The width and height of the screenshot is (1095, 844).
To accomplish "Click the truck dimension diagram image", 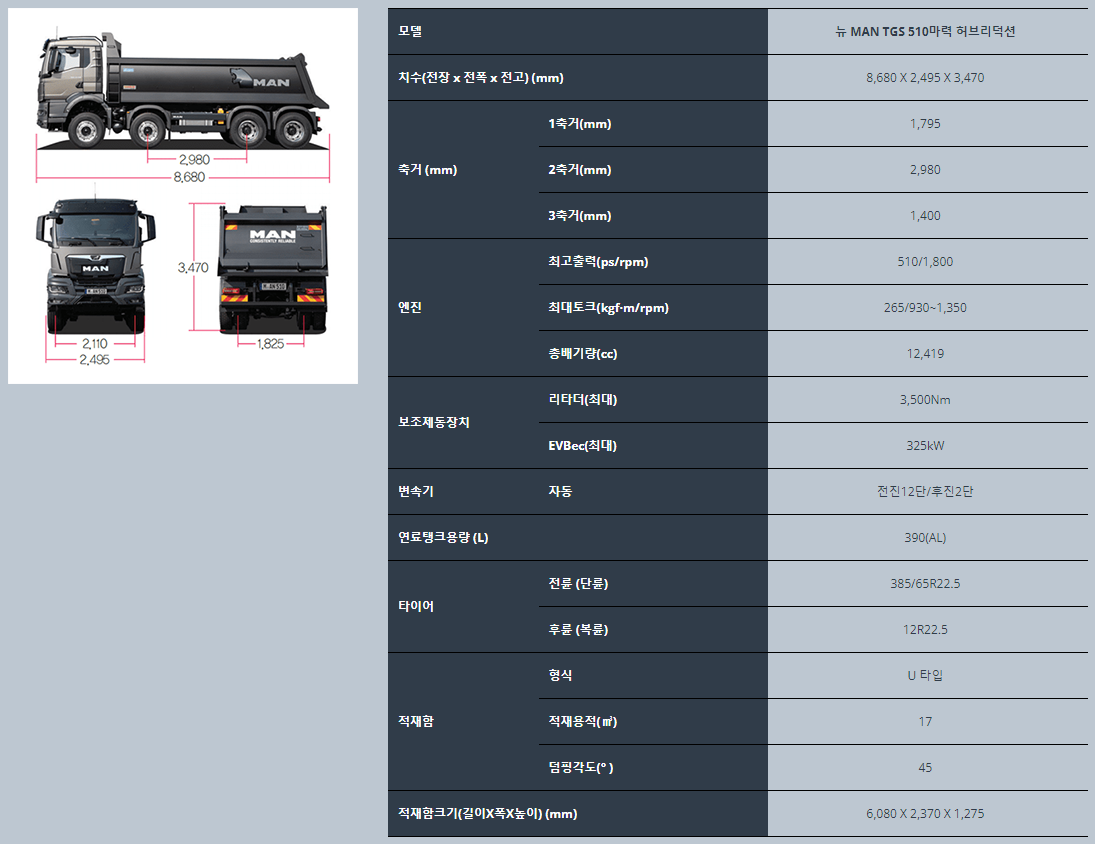I will [183, 196].
